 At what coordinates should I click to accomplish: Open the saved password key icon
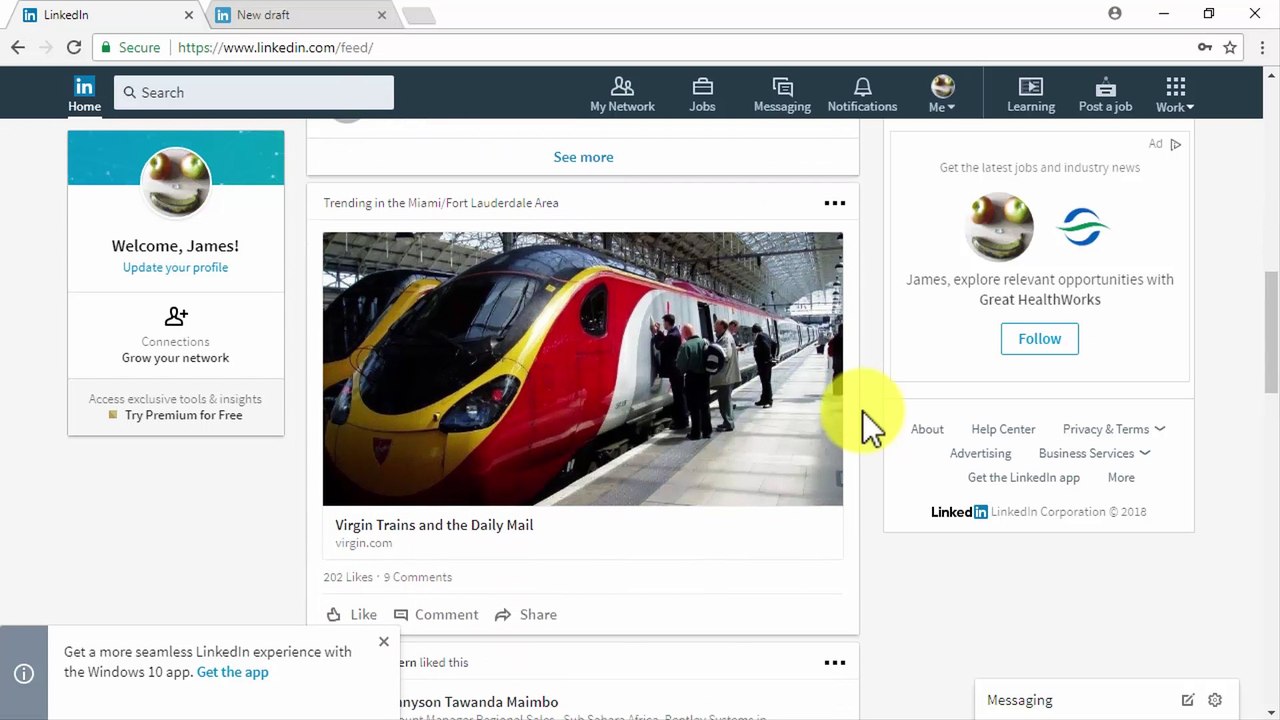coord(1205,47)
